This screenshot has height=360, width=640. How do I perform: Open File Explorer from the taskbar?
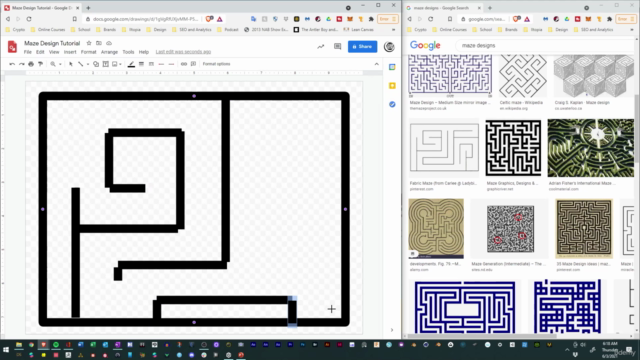click(x=19, y=345)
